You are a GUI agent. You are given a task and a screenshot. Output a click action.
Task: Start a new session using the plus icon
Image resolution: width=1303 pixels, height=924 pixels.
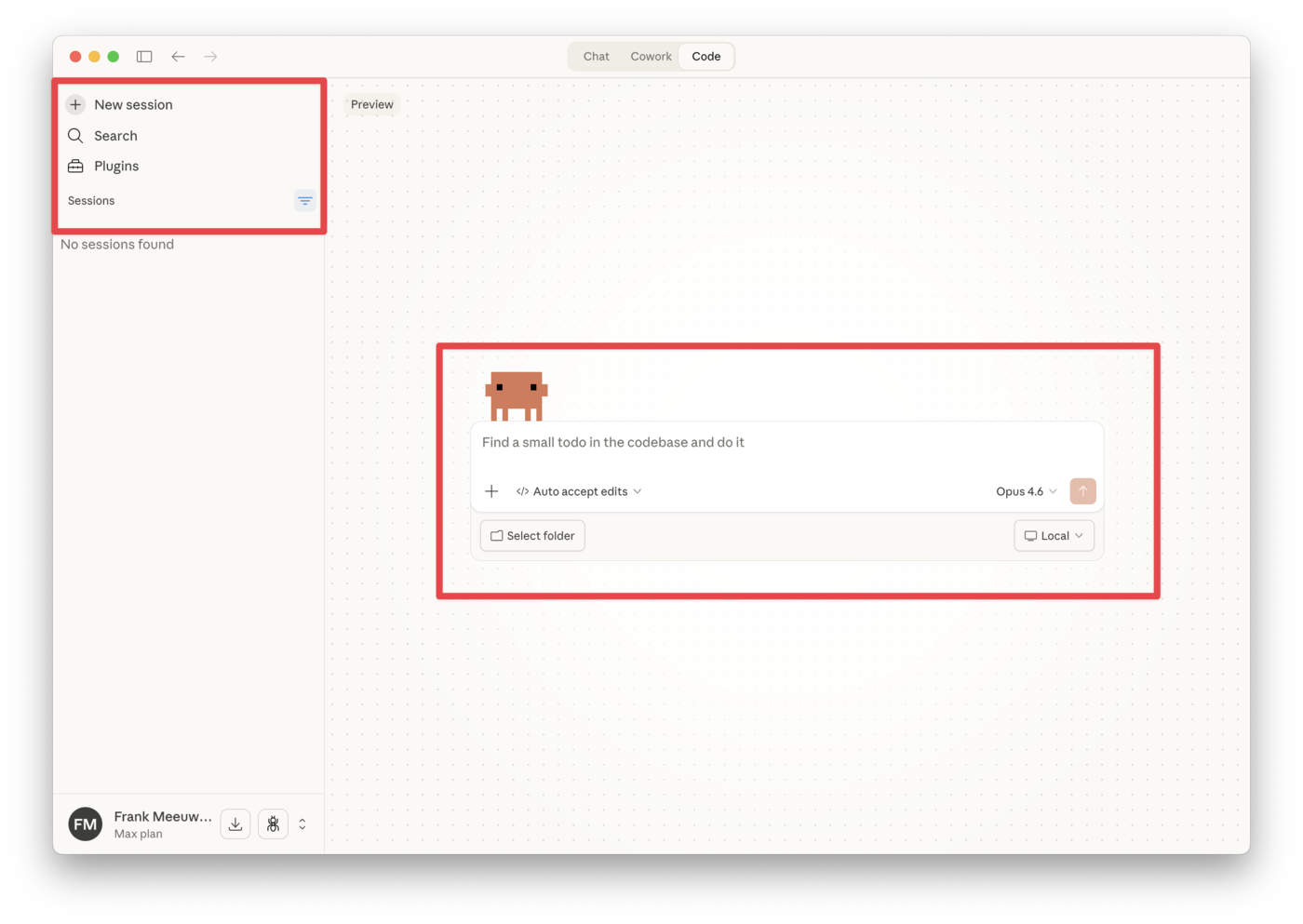tap(74, 104)
